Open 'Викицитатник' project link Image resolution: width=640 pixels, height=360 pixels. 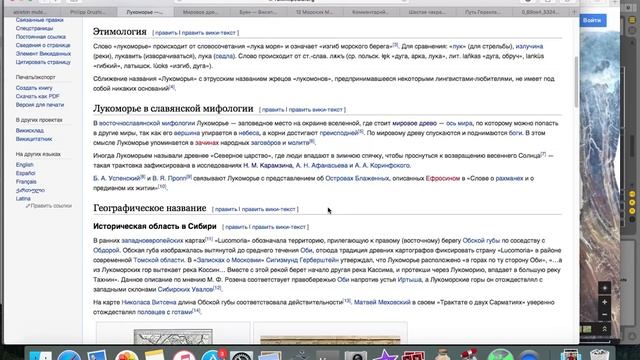[34, 139]
